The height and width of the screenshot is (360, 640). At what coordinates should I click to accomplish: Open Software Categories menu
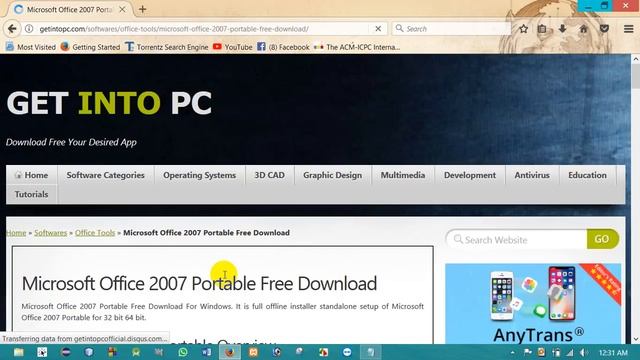pyautogui.click(x=105, y=175)
